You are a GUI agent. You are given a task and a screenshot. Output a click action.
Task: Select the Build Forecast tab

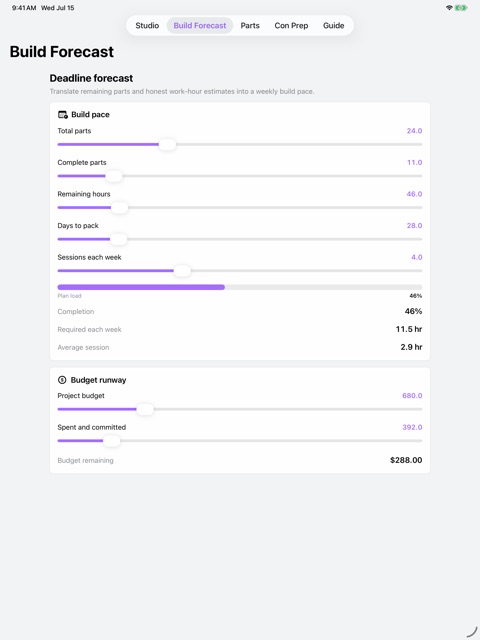pos(200,25)
